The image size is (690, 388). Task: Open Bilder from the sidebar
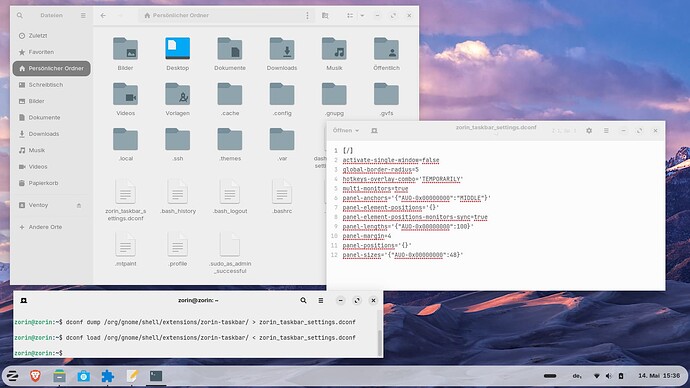52,101
